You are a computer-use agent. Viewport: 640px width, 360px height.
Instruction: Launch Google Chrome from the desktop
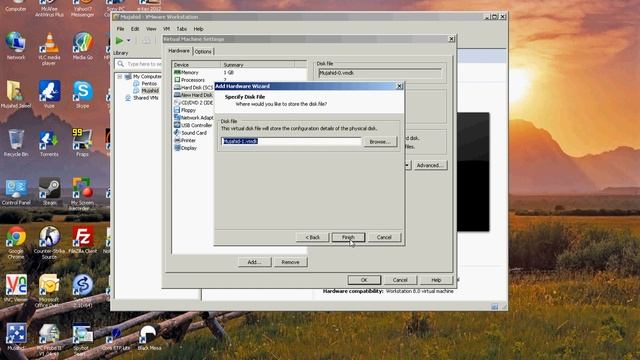point(16,242)
